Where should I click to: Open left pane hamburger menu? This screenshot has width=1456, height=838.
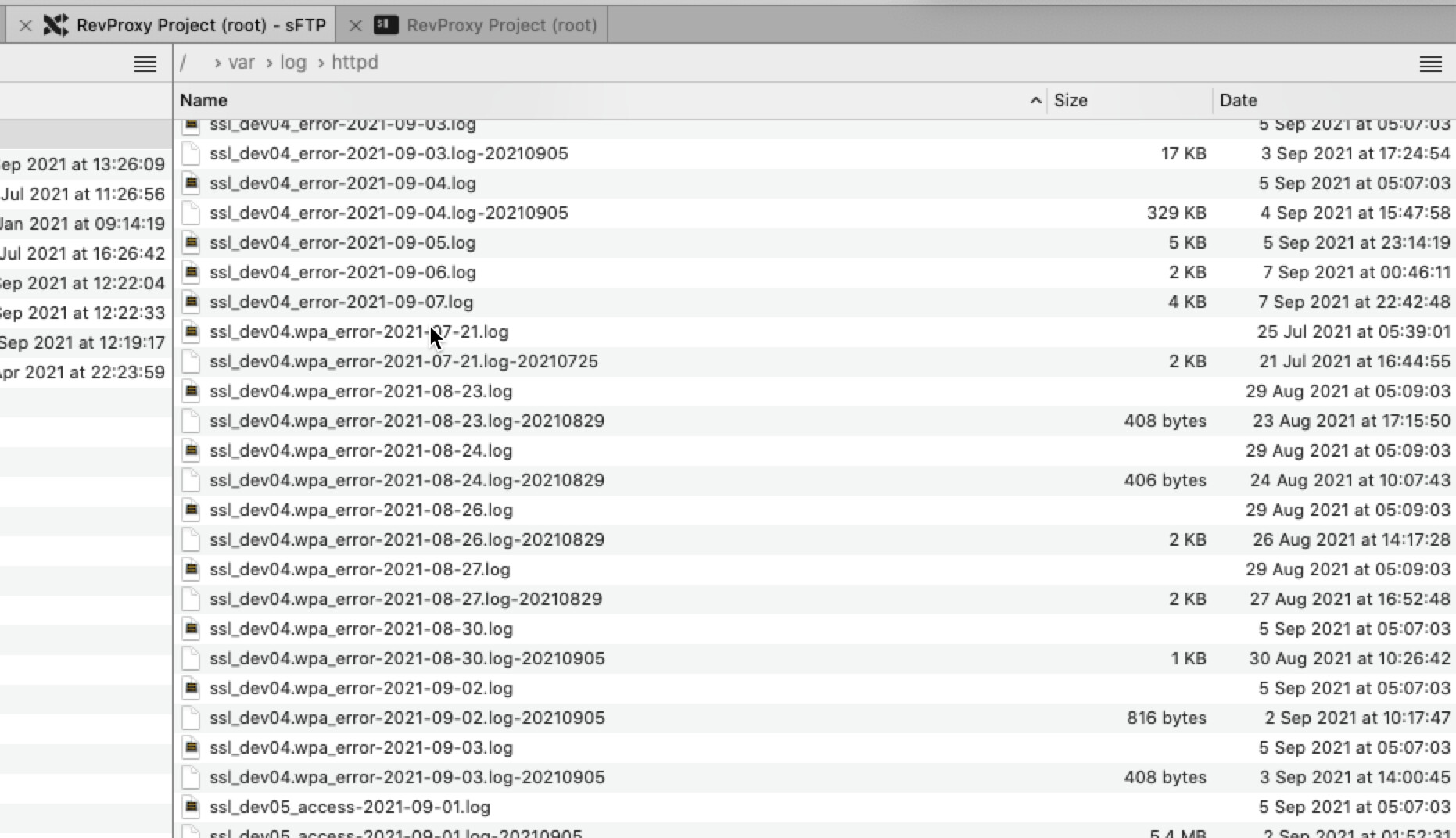(x=145, y=64)
